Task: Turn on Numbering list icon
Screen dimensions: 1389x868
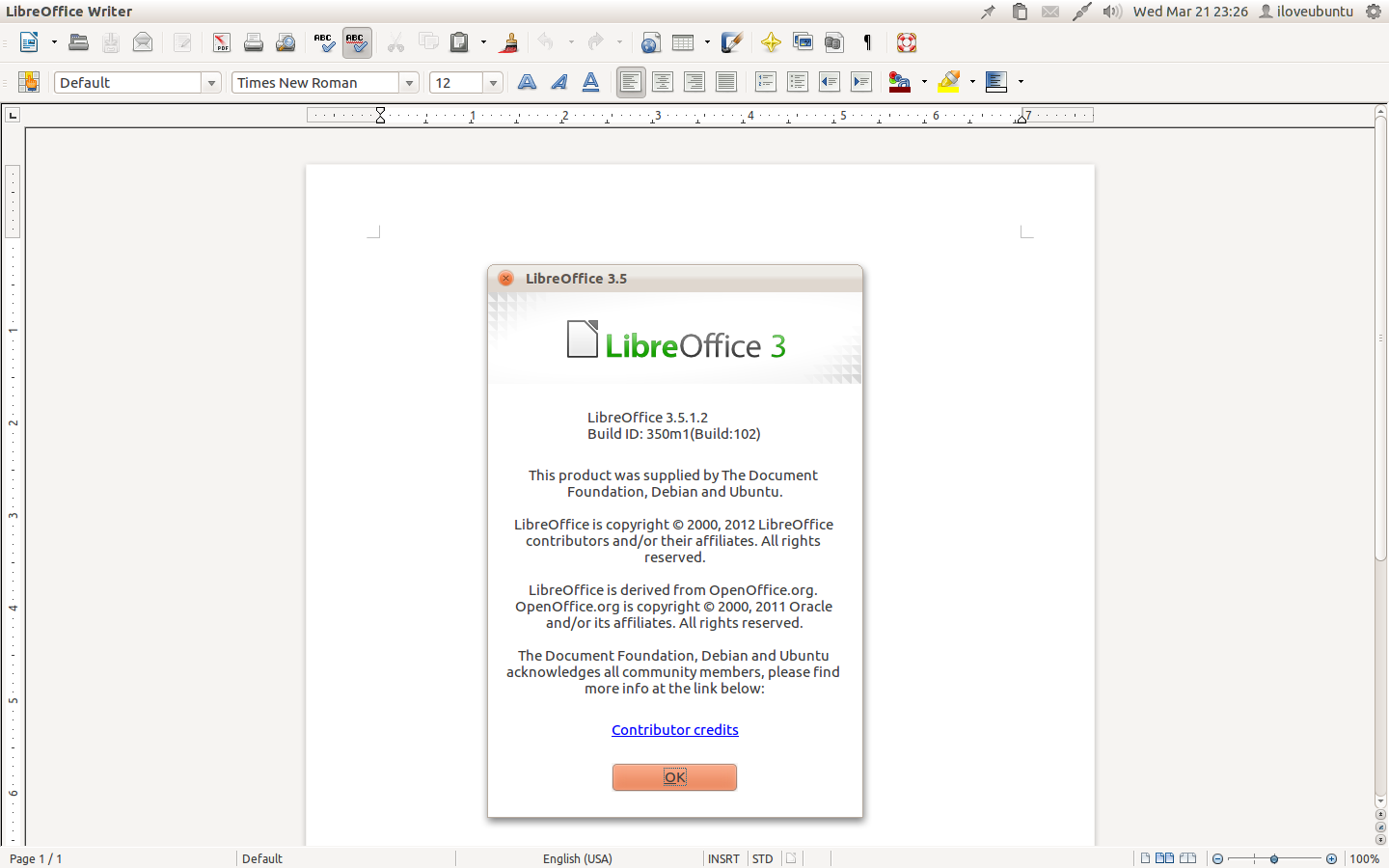Action: click(766, 82)
